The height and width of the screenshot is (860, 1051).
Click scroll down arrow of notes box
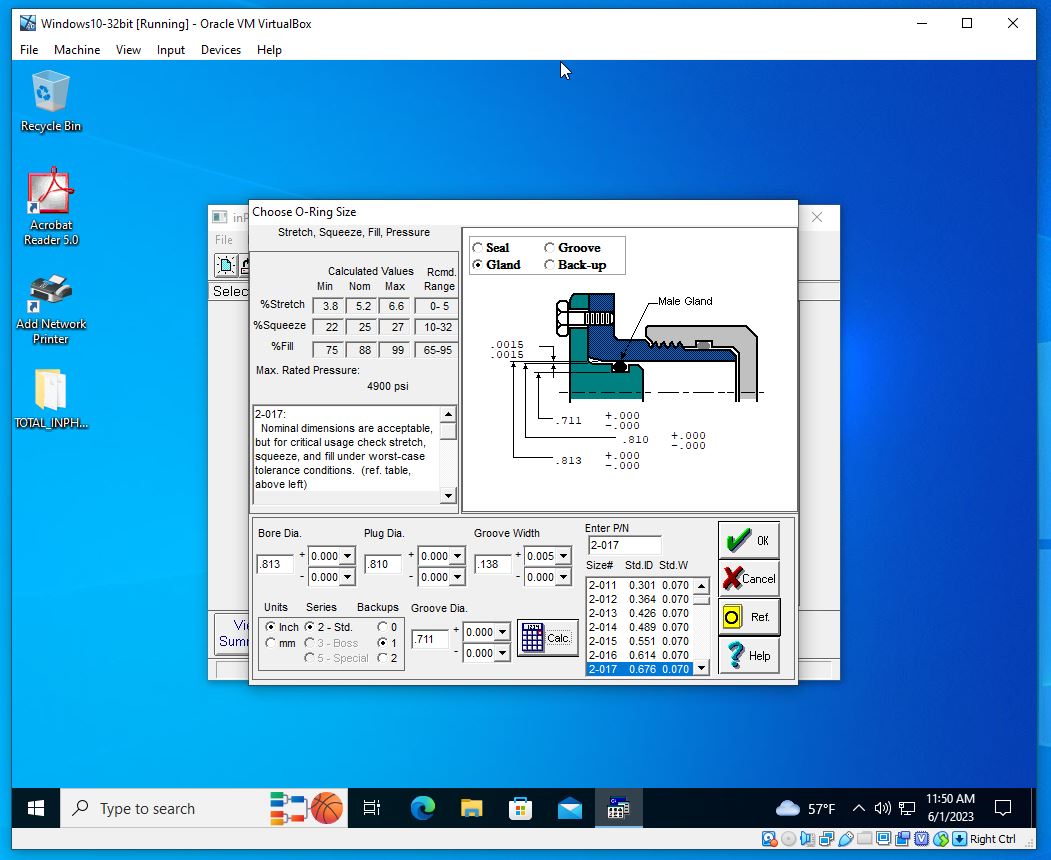[448, 495]
